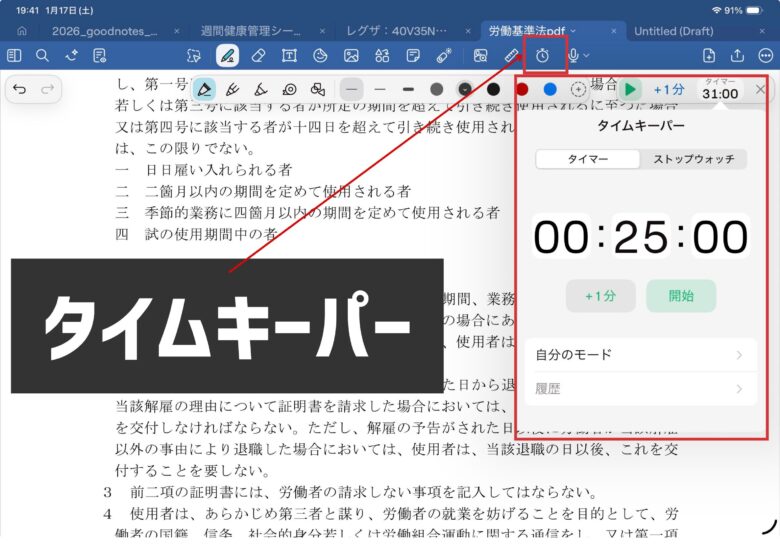Open the microphone dropdown arrow
The width and height of the screenshot is (780, 545).
587,56
